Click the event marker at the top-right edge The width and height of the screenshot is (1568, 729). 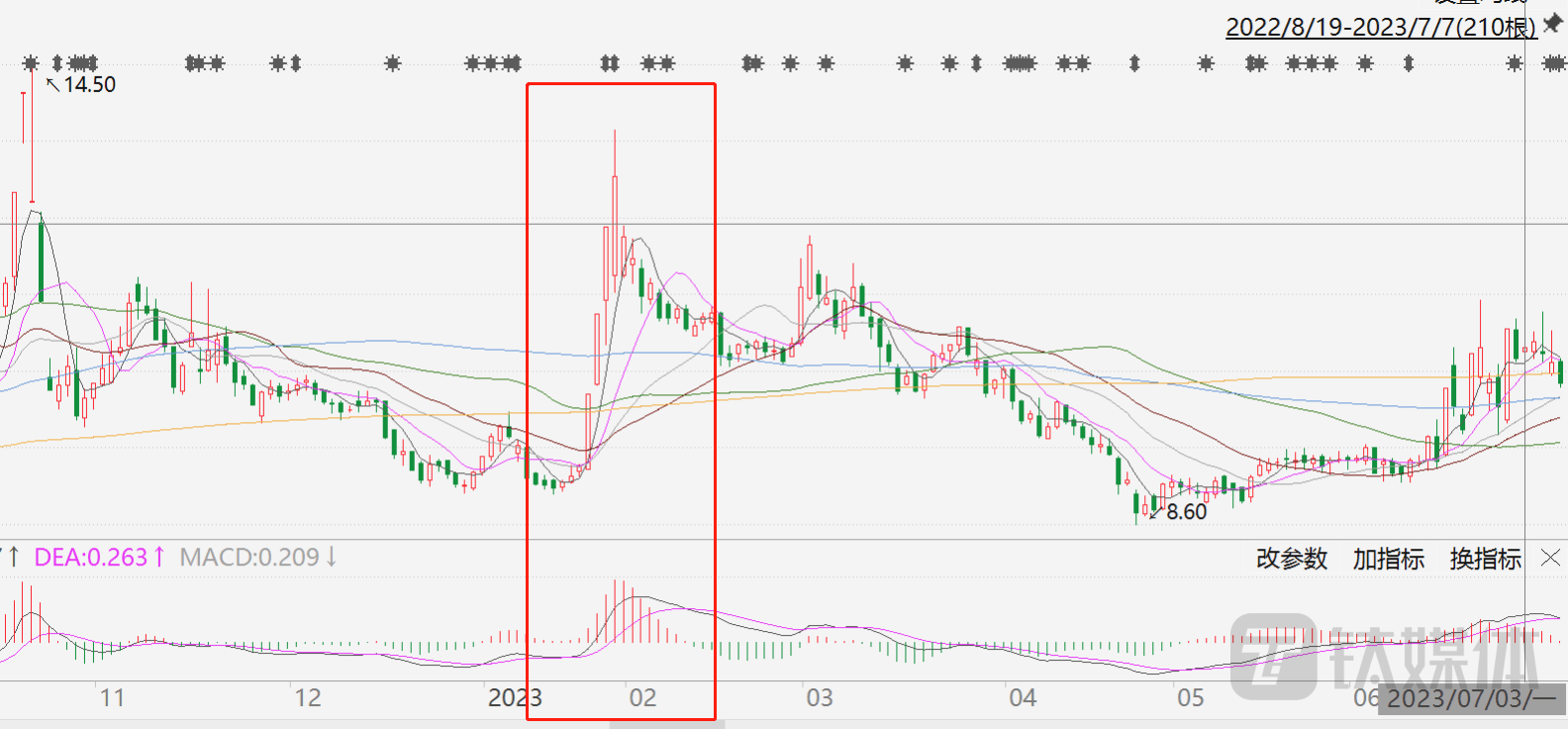1554,63
